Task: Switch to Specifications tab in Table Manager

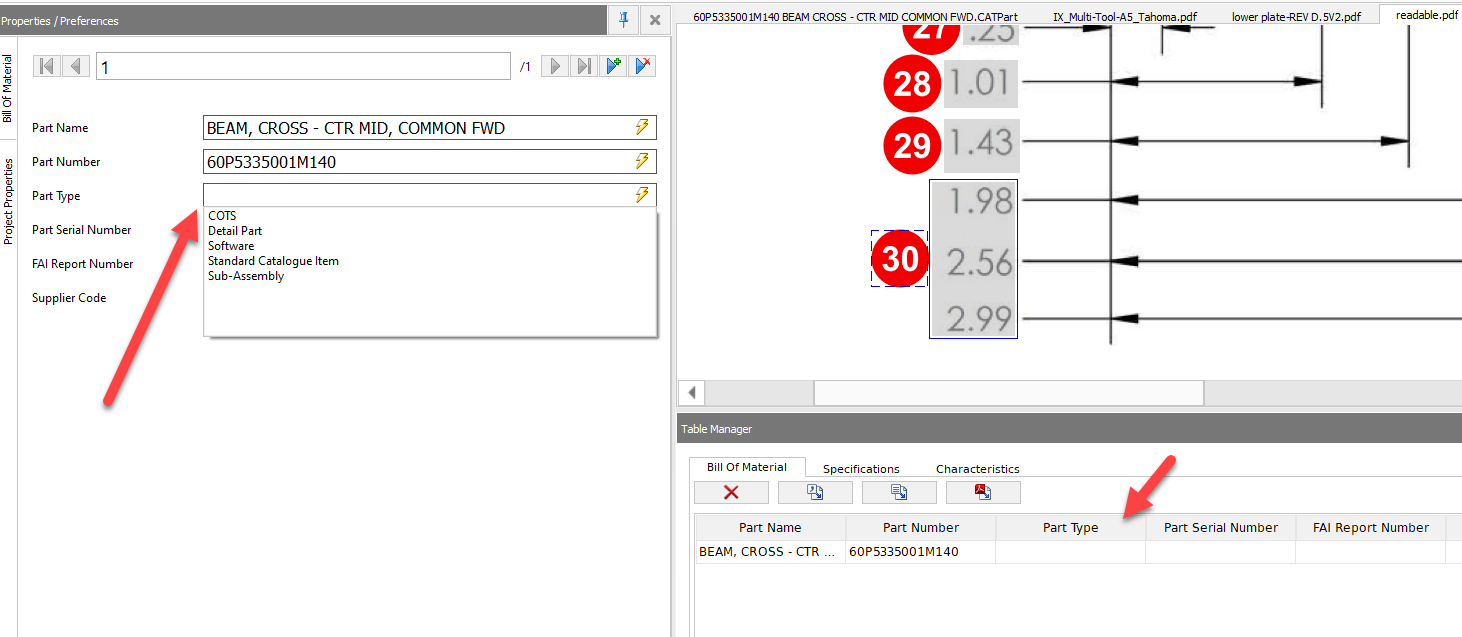Action: pos(861,469)
